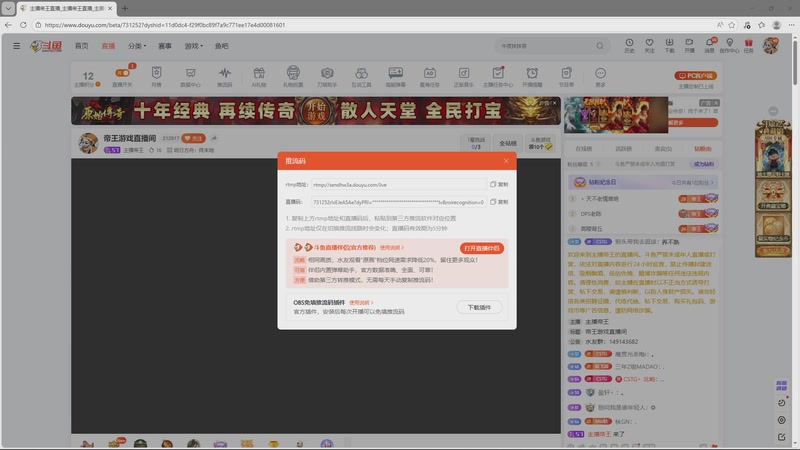
Task: Open the 任务 red gift icon
Action: (x=748, y=45)
